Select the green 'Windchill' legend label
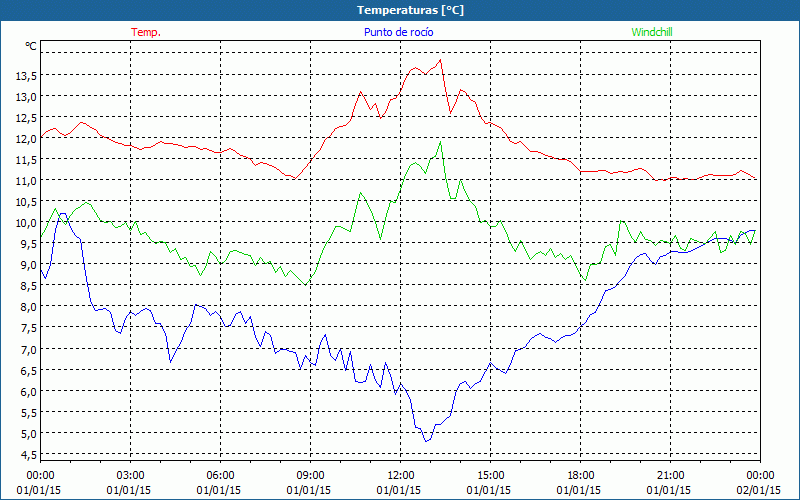 (x=652, y=32)
